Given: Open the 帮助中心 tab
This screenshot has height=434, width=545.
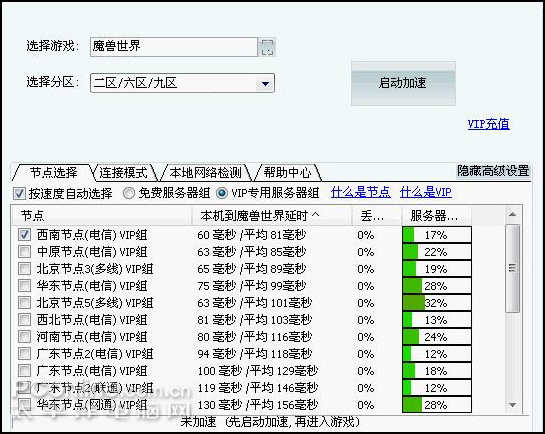Looking at the screenshot, I should point(287,173).
